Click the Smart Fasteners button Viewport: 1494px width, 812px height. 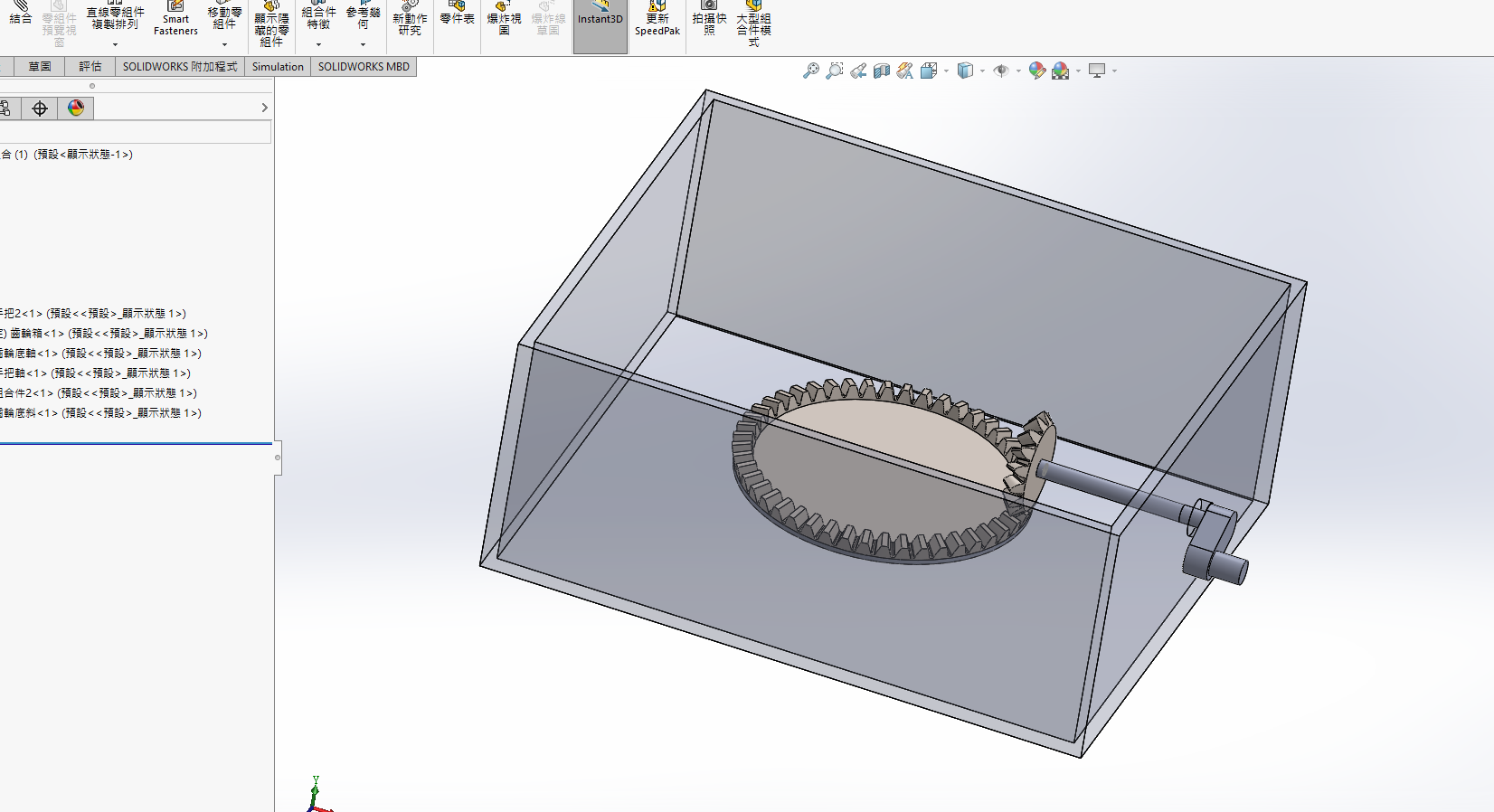click(x=175, y=24)
